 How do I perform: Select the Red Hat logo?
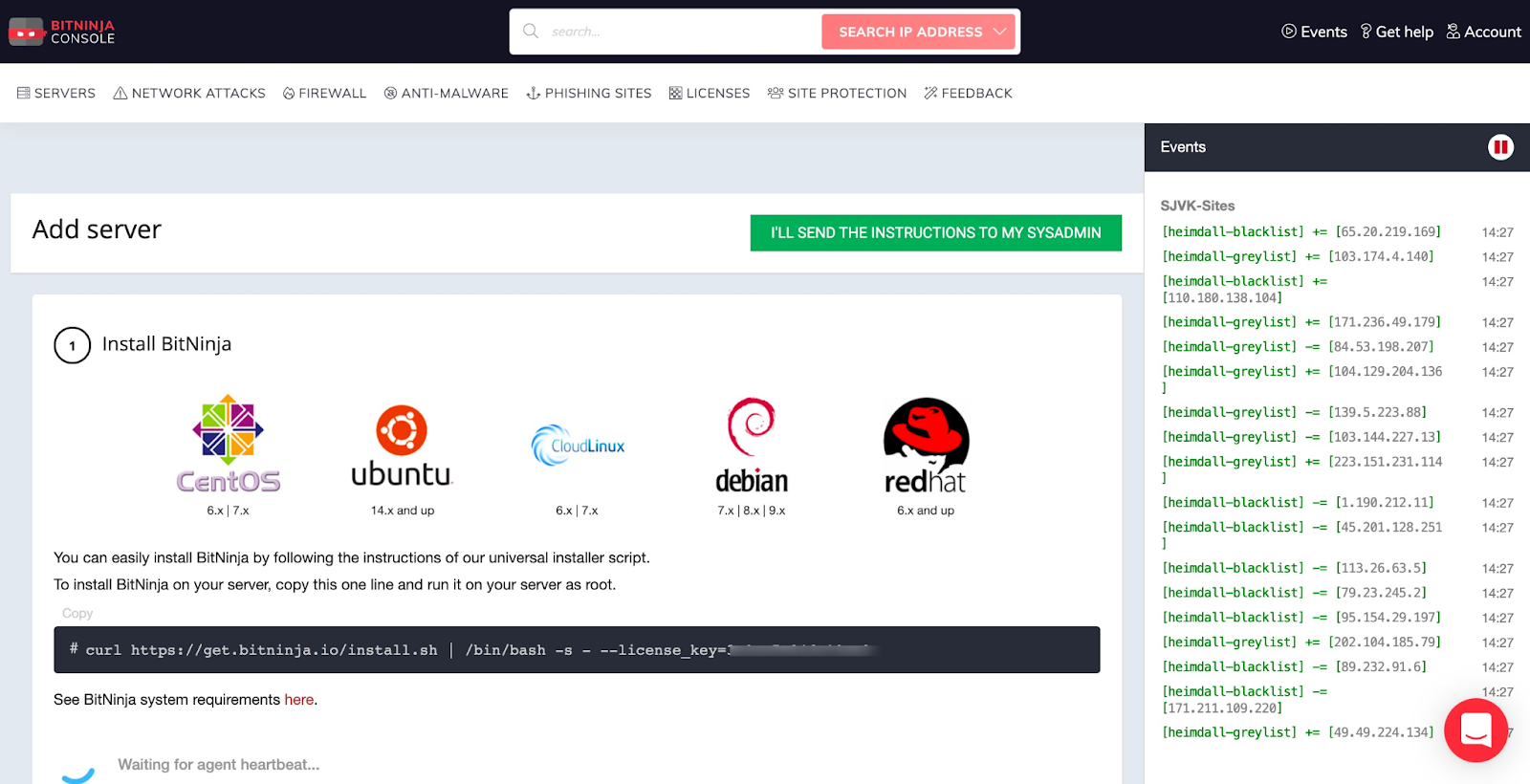tap(926, 446)
